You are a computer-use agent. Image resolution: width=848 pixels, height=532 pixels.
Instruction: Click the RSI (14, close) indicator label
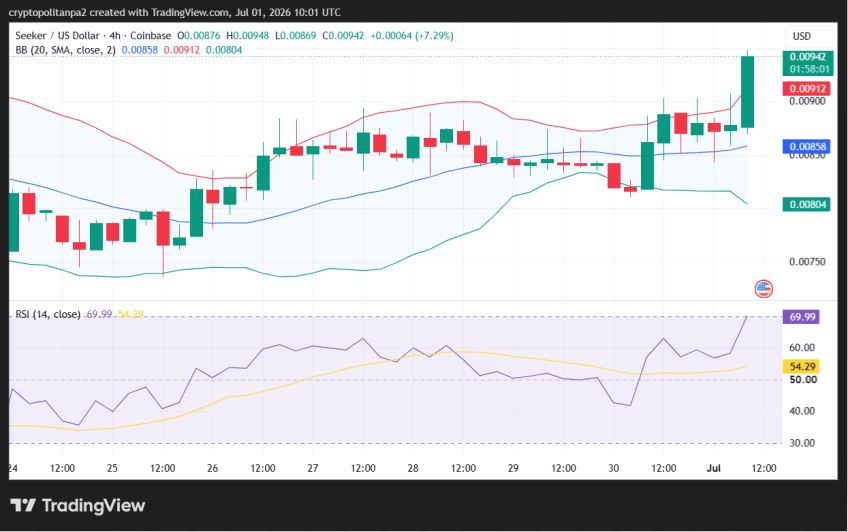[48, 314]
